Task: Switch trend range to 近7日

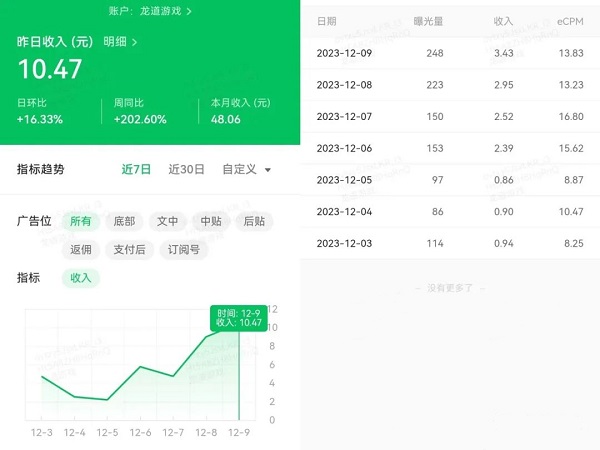Action: pos(136,169)
